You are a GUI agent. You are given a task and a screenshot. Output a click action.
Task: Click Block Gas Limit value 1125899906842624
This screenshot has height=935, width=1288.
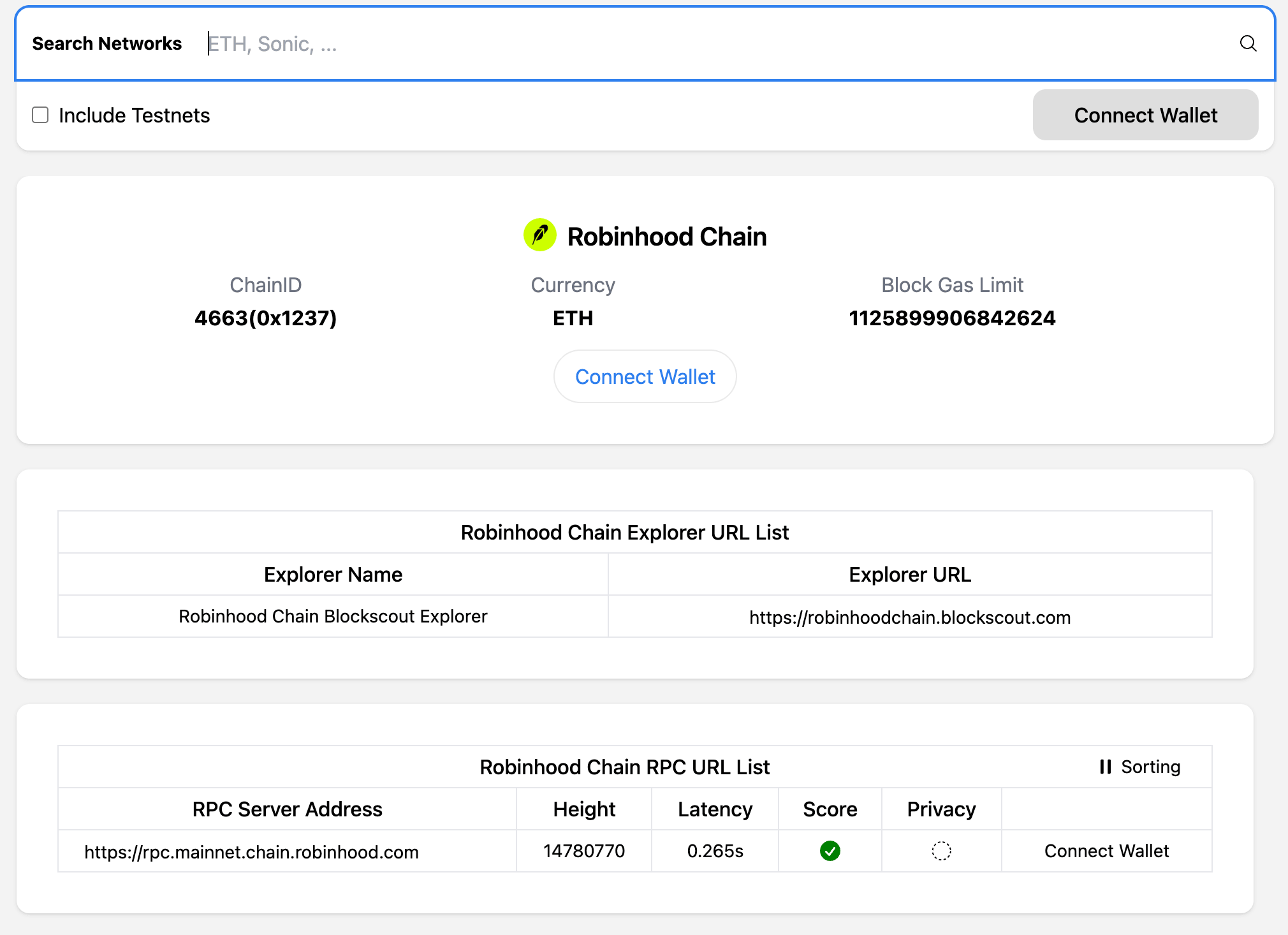click(952, 318)
